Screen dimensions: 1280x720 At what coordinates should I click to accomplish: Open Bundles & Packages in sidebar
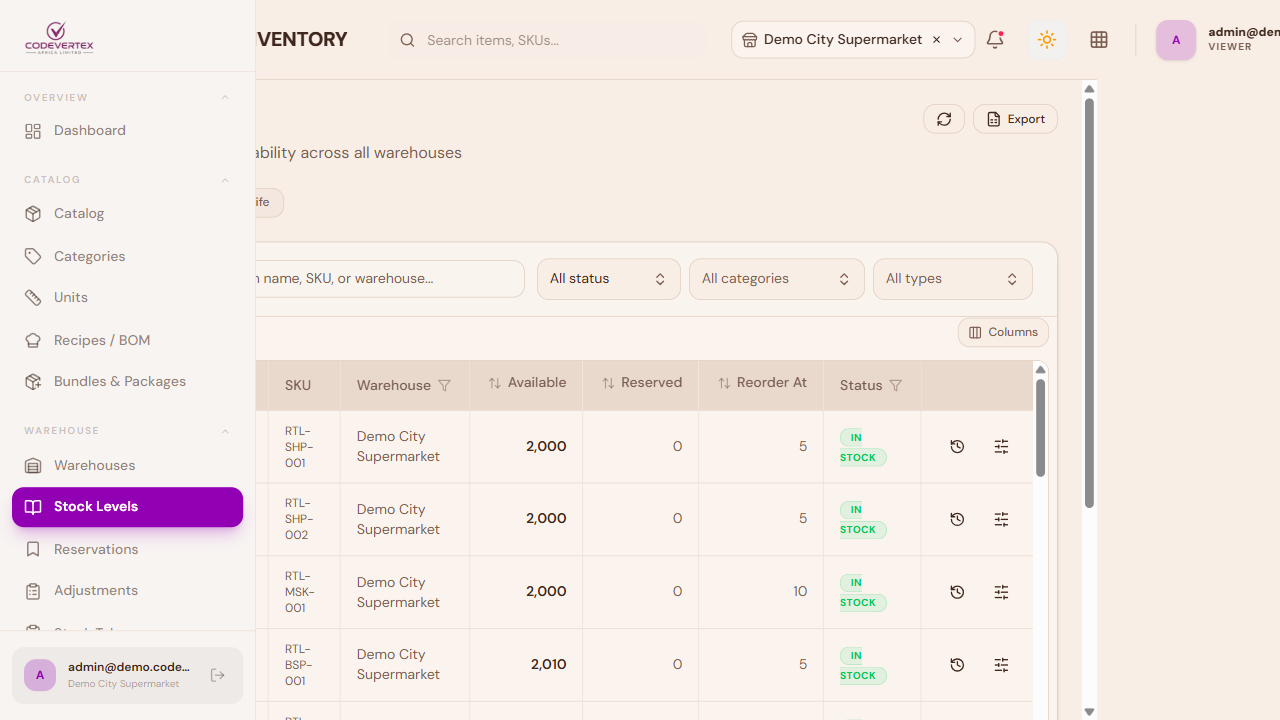pos(127,382)
